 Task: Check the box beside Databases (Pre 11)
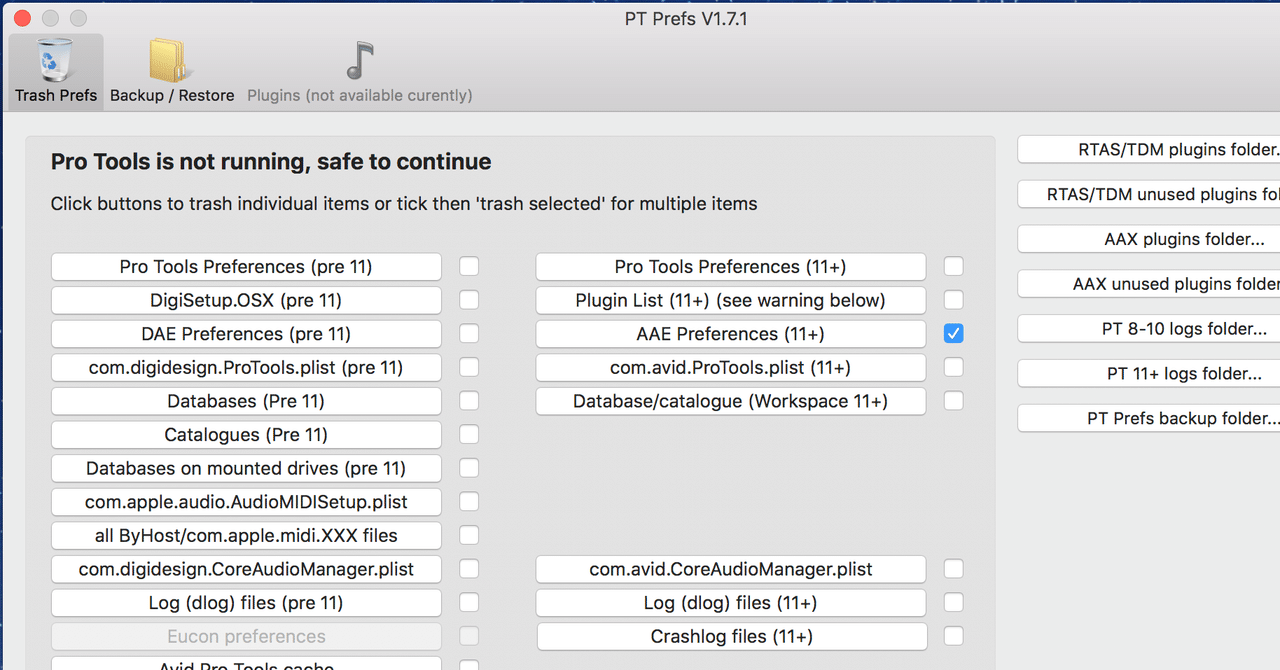[469, 401]
